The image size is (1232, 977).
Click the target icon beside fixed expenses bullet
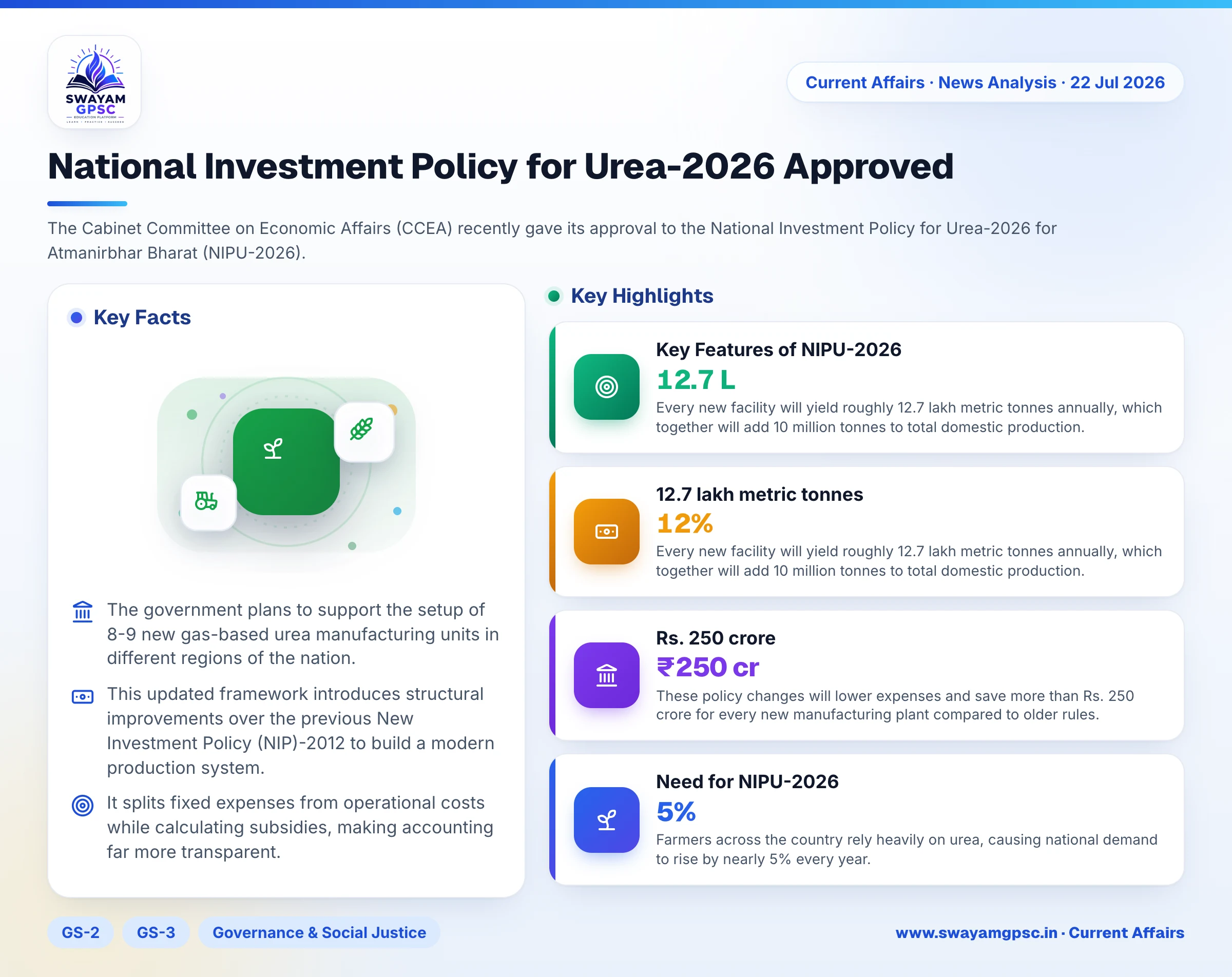click(x=82, y=806)
